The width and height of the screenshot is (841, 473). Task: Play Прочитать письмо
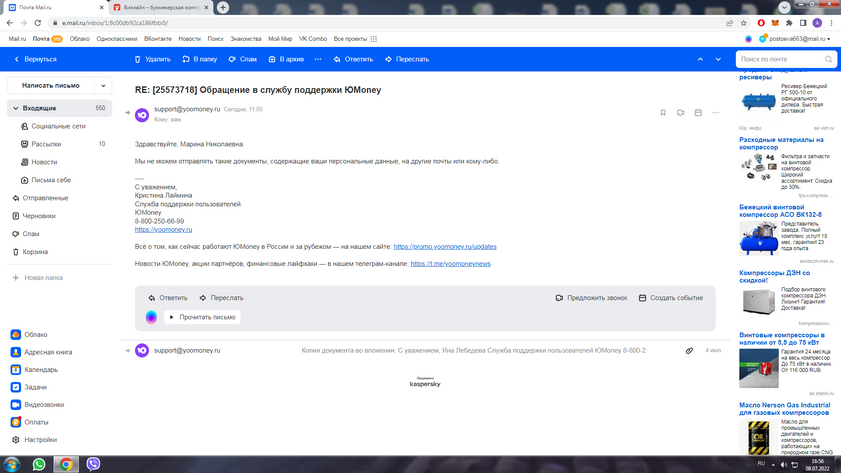point(202,317)
